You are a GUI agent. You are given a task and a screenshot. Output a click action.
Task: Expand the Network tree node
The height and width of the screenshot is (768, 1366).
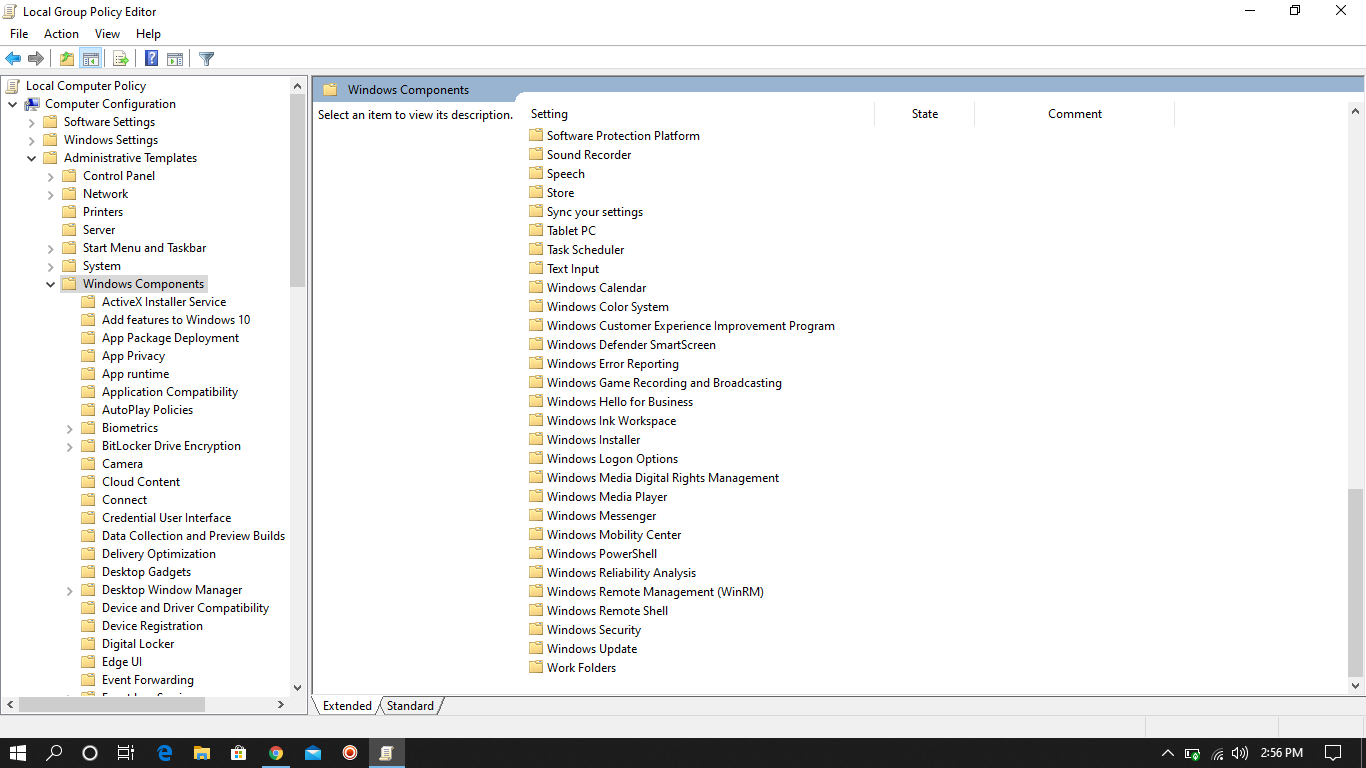pyautogui.click(x=50, y=194)
